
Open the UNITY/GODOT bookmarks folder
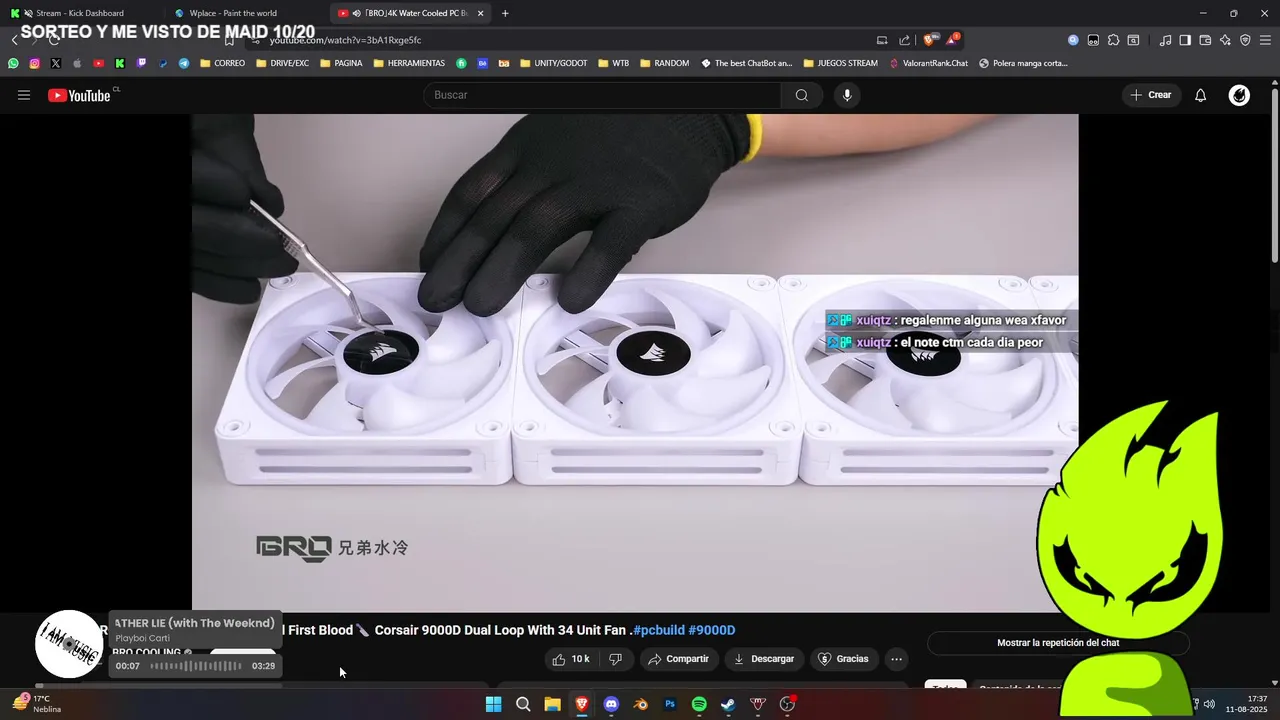click(x=554, y=63)
